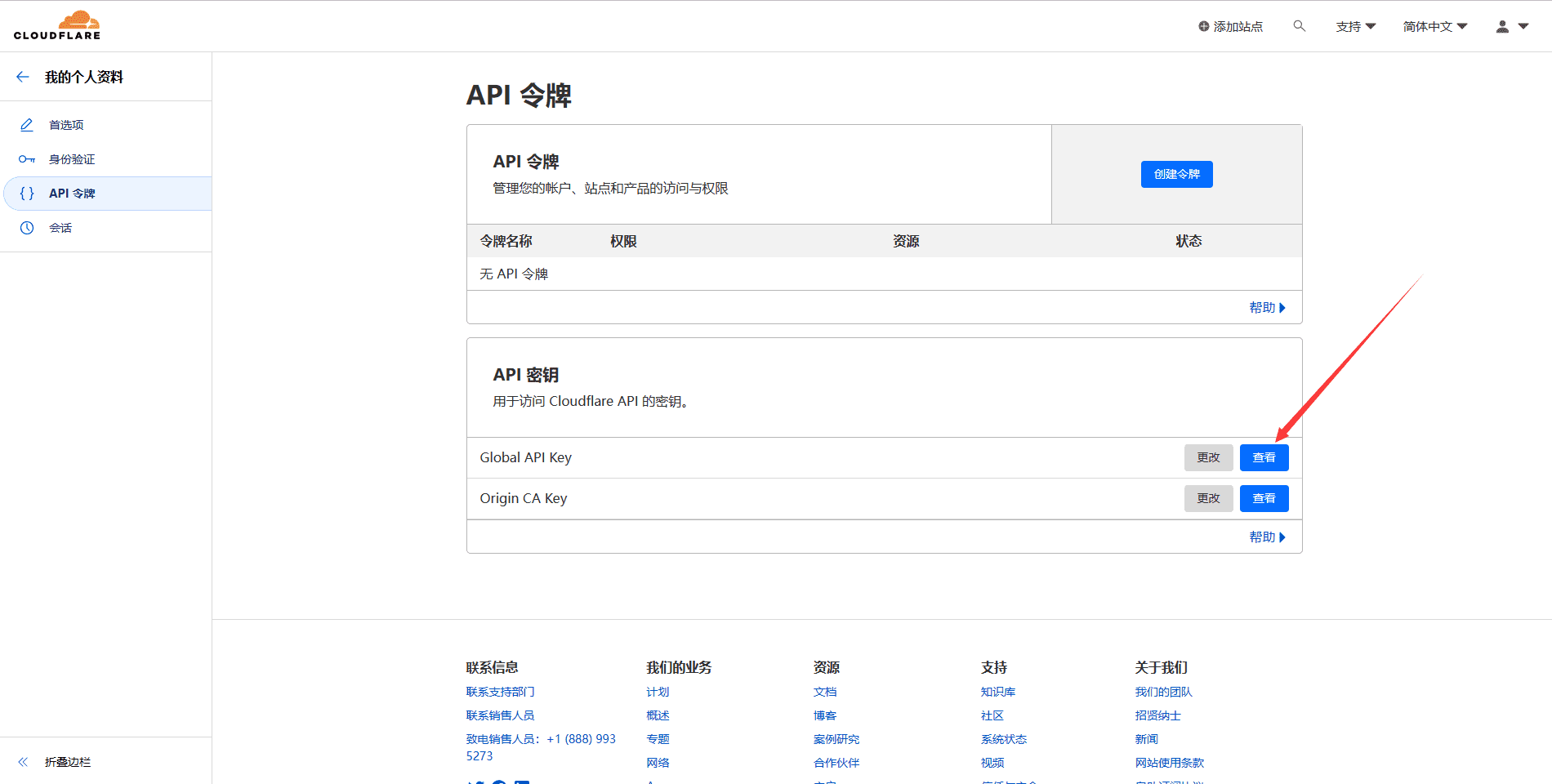Screen dimensions: 1552x784
Task: Click the clock icon for 会话
Action: click(x=27, y=228)
